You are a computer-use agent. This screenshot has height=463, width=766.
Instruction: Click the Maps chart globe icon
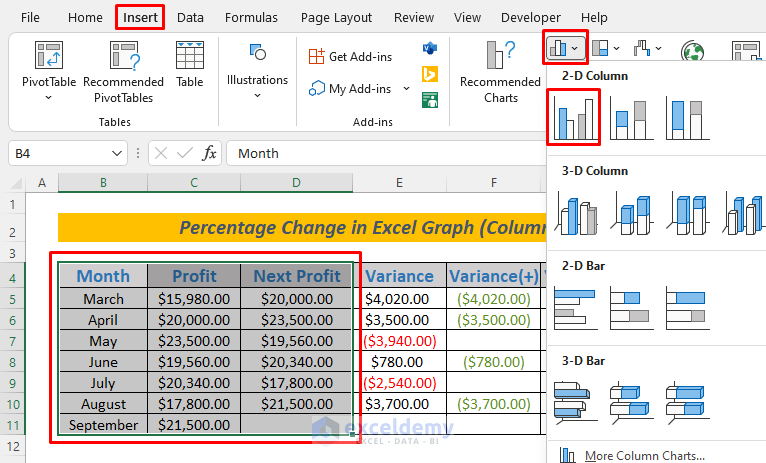[x=693, y=50]
